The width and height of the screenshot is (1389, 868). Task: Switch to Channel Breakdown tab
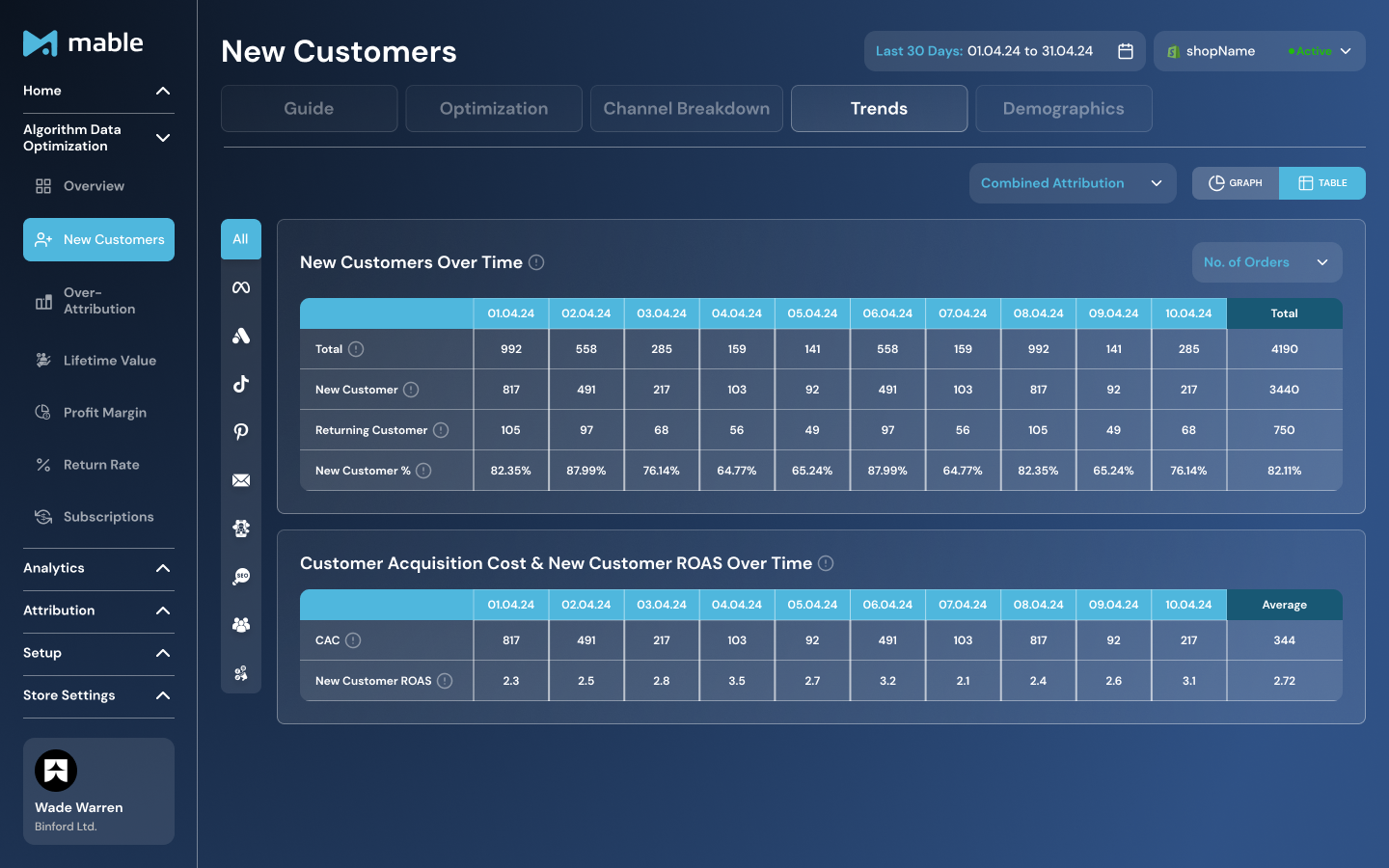(687, 108)
